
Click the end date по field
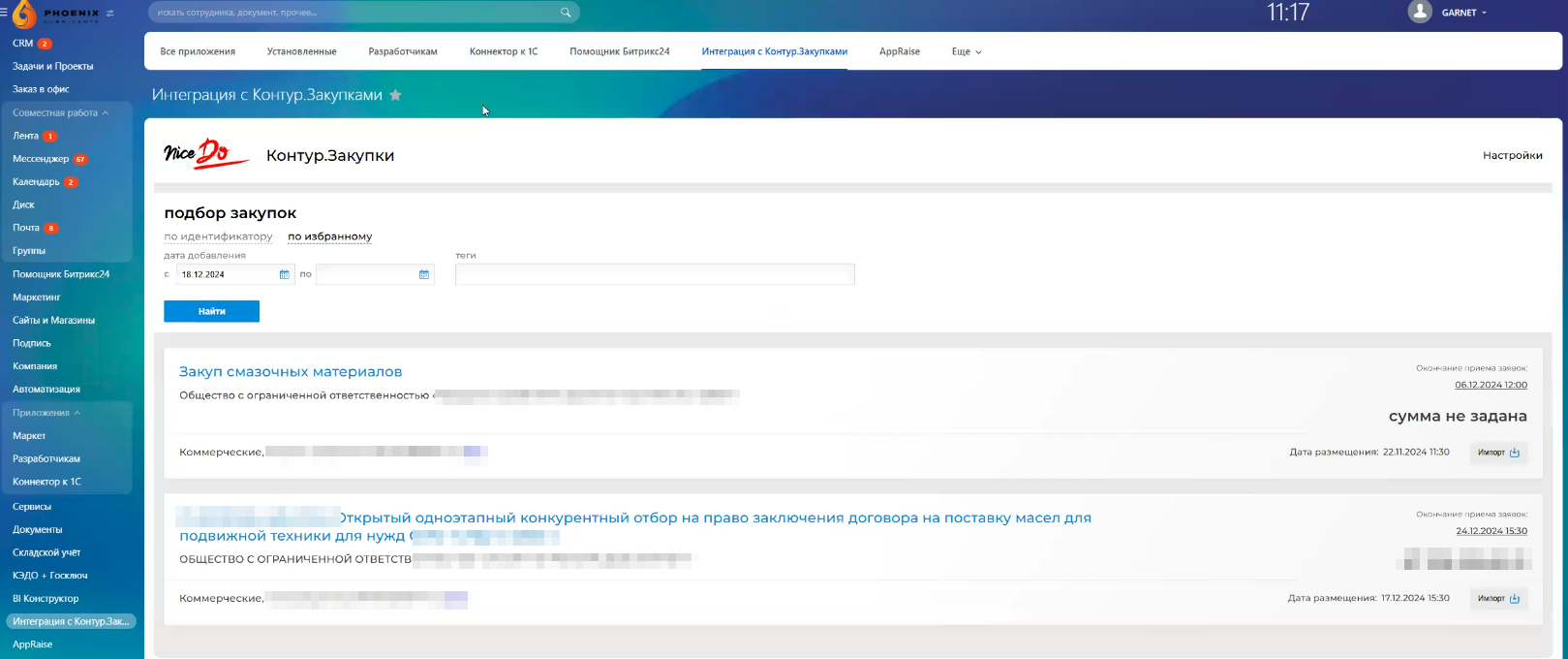(x=375, y=274)
